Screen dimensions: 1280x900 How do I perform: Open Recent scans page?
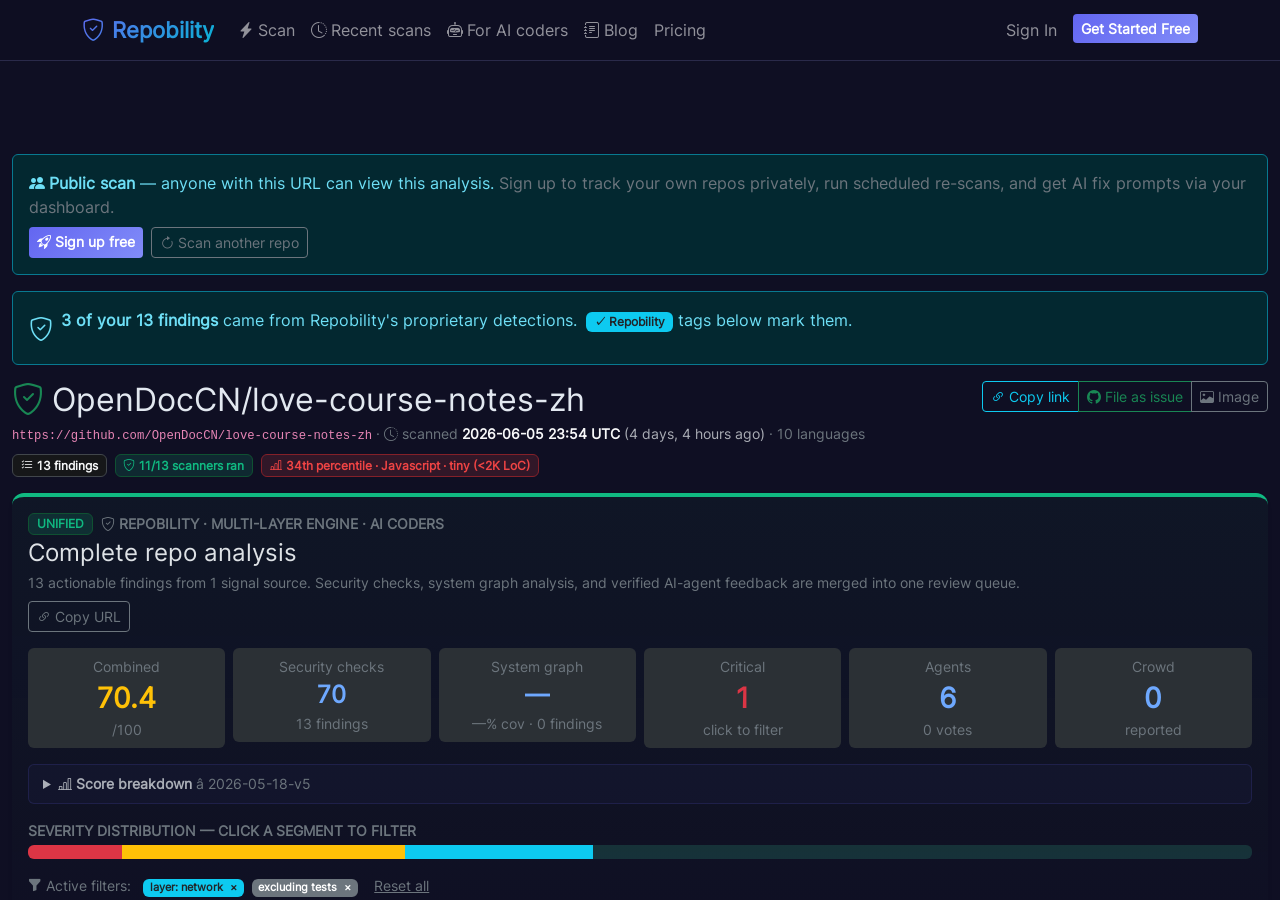coord(371,30)
